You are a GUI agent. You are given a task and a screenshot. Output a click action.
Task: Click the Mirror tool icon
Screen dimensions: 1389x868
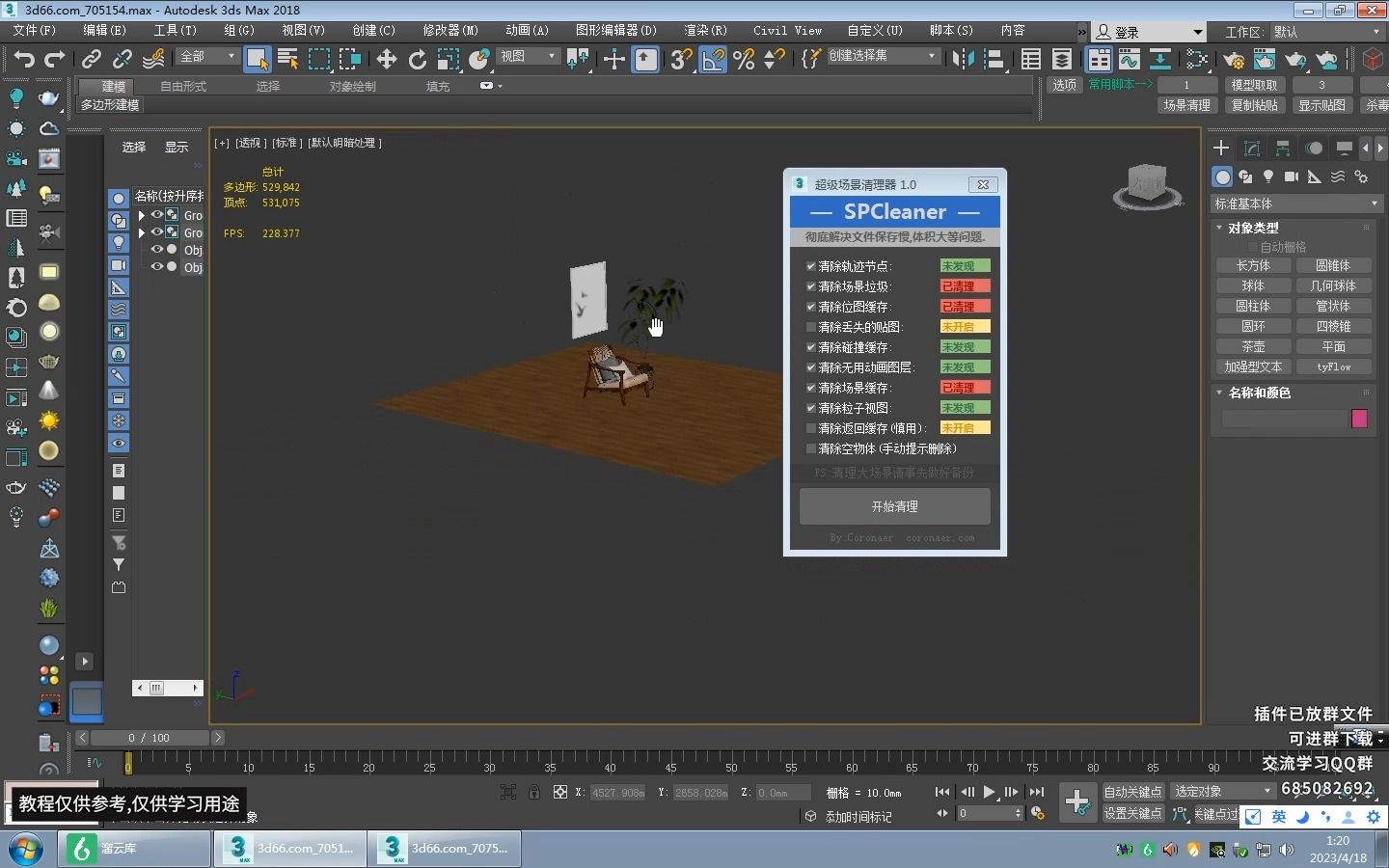963,60
